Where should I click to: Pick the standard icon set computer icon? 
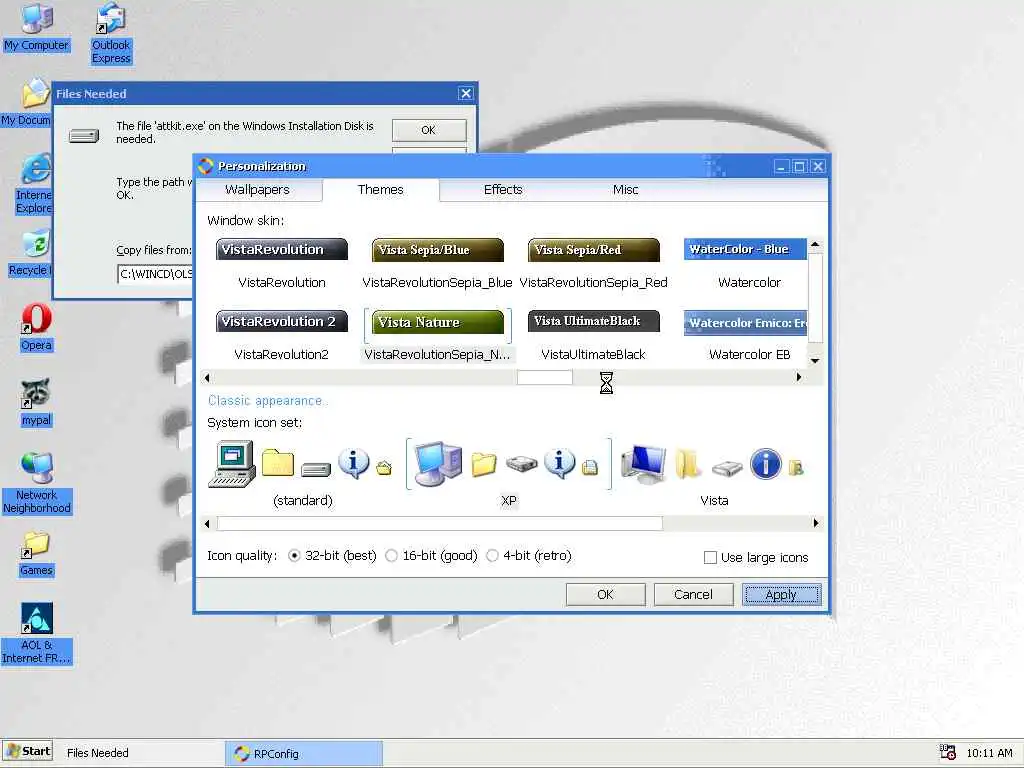point(232,464)
